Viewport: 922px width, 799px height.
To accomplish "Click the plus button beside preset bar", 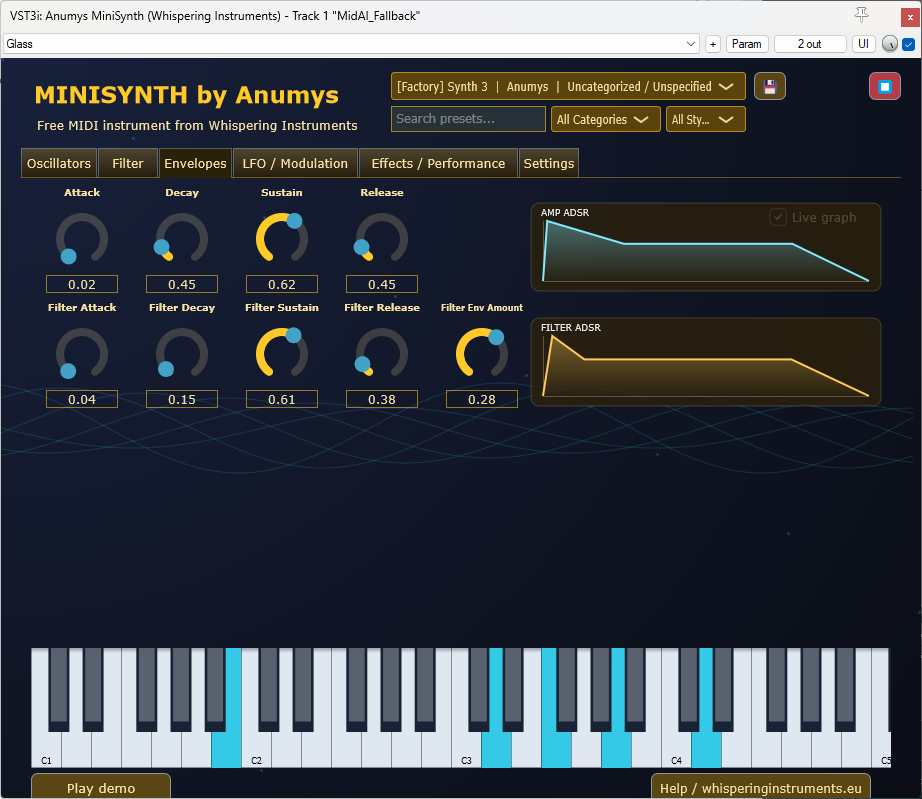I will pyautogui.click(x=713, y=44).
